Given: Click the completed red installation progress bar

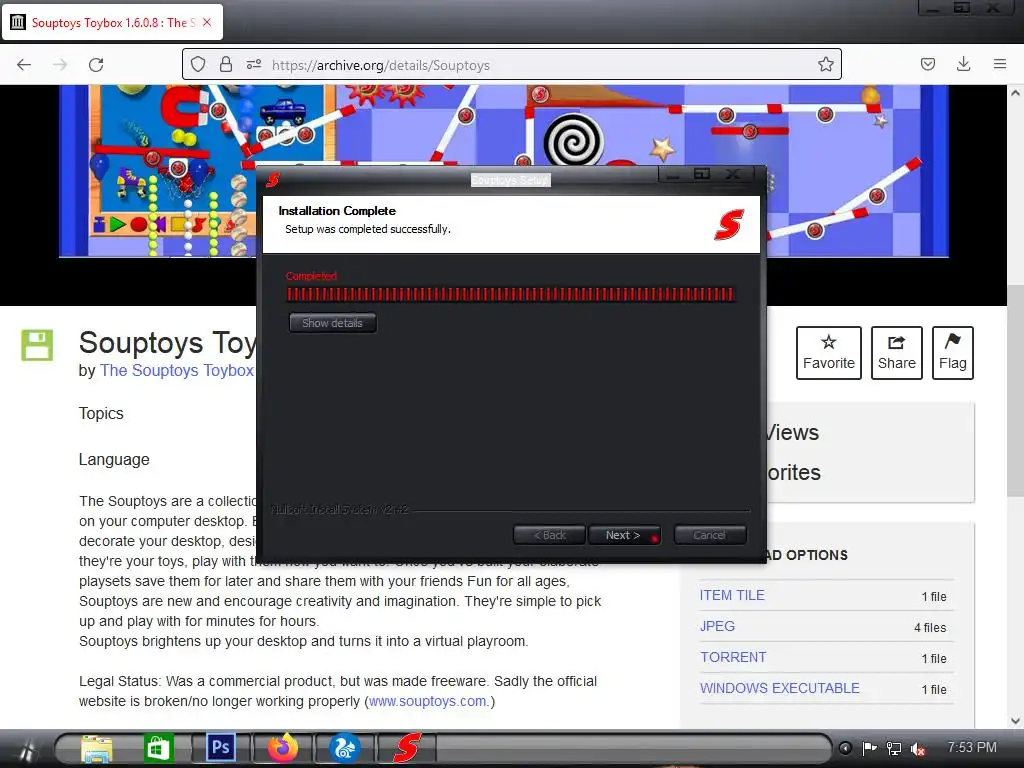Looking at the screenshot, I should [510, 295].
